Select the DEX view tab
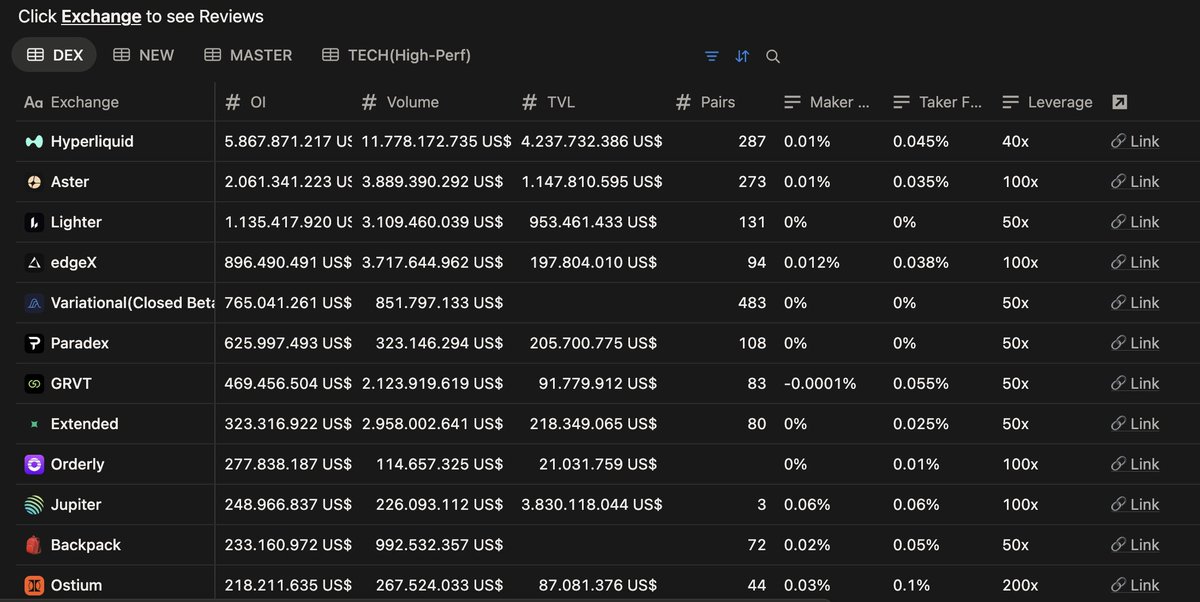This screenshot has width=1200, height=602. coord(55,55)
